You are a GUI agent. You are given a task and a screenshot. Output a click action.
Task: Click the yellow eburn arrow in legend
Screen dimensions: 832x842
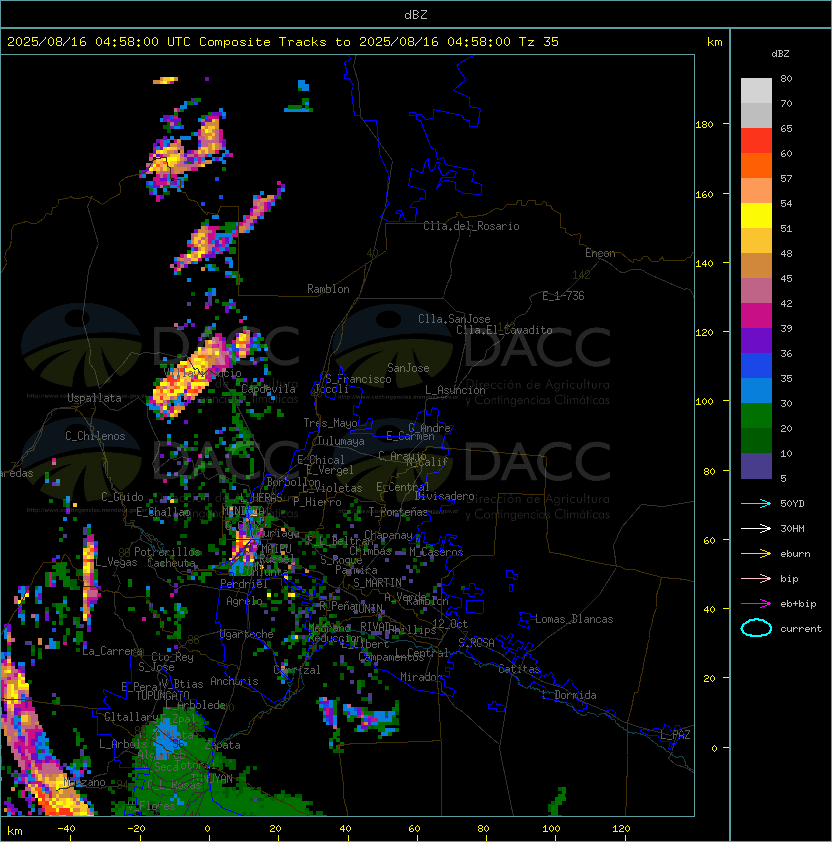(756, 554)
